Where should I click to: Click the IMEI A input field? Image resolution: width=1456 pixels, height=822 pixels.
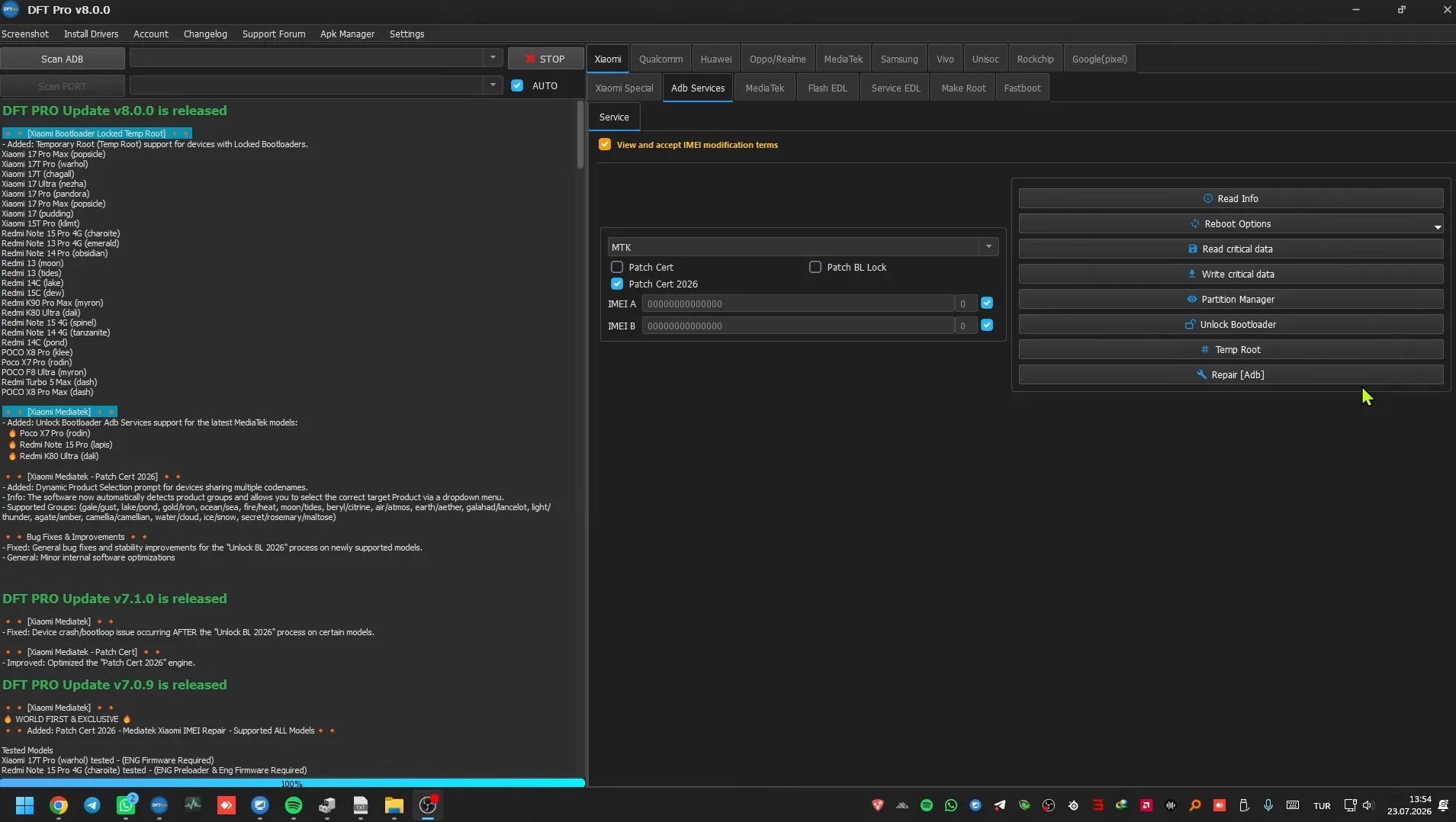[798, 303]
